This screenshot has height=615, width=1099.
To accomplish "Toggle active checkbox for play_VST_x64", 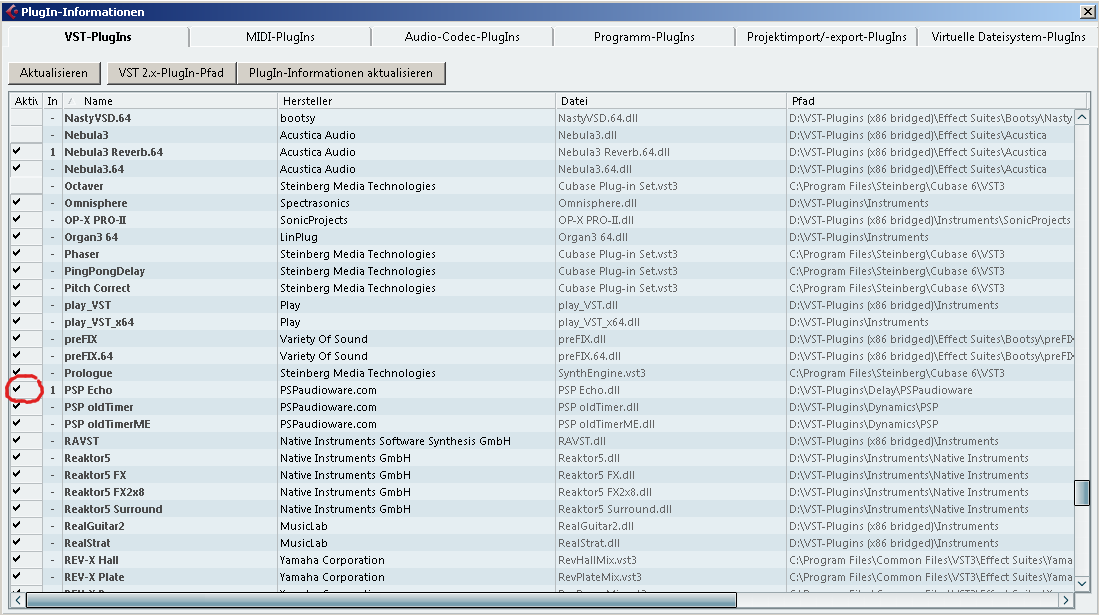I will click(17, 321).
